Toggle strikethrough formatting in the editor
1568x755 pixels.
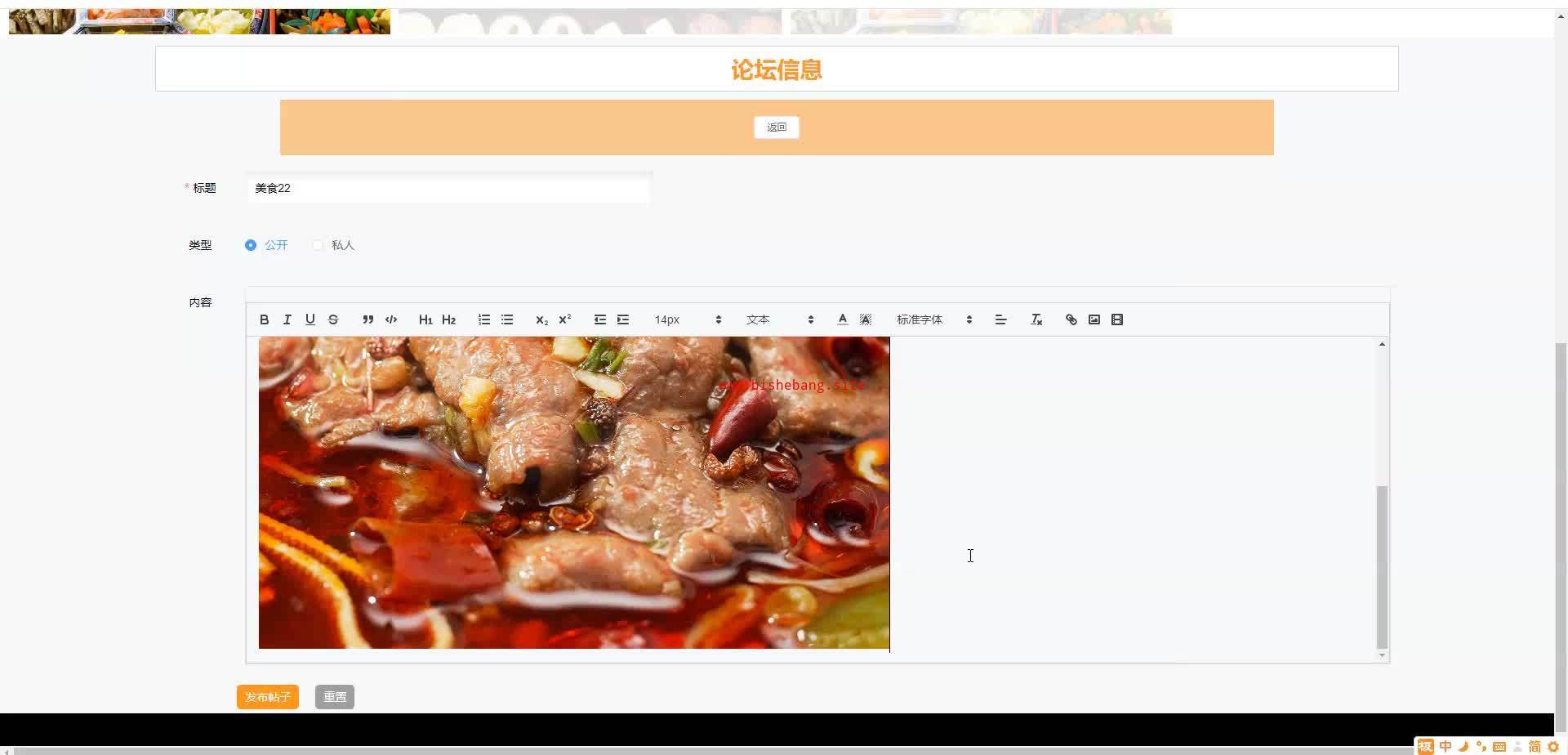coord(332,319)
